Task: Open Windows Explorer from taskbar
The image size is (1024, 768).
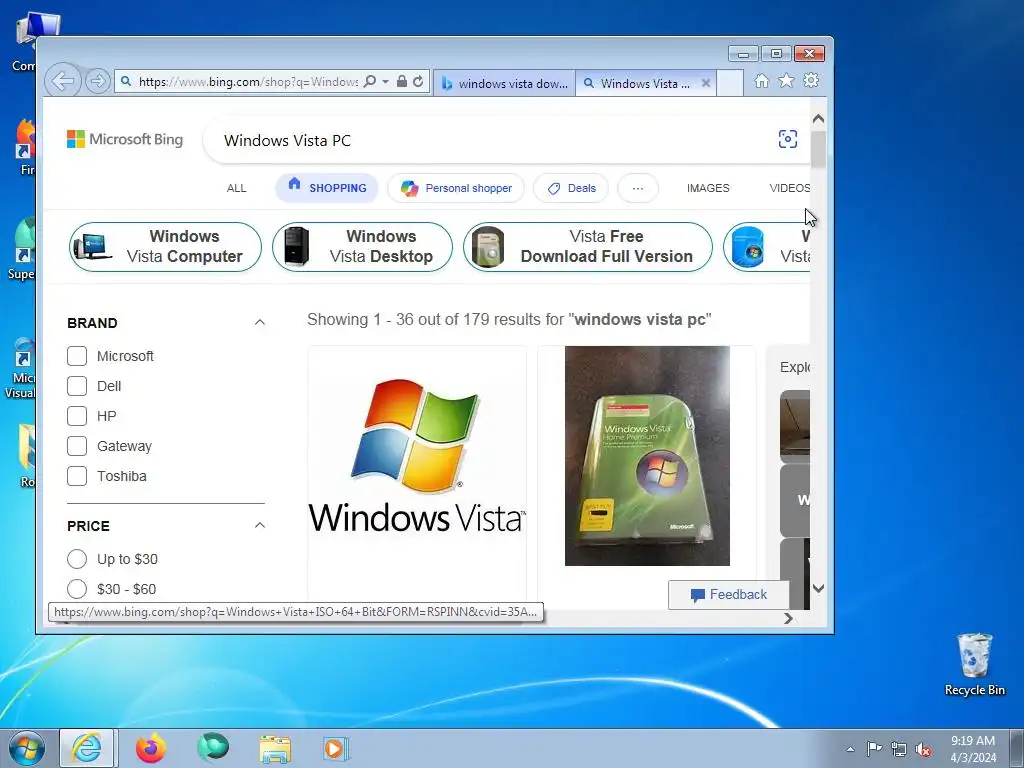Action: pos(275,749)
